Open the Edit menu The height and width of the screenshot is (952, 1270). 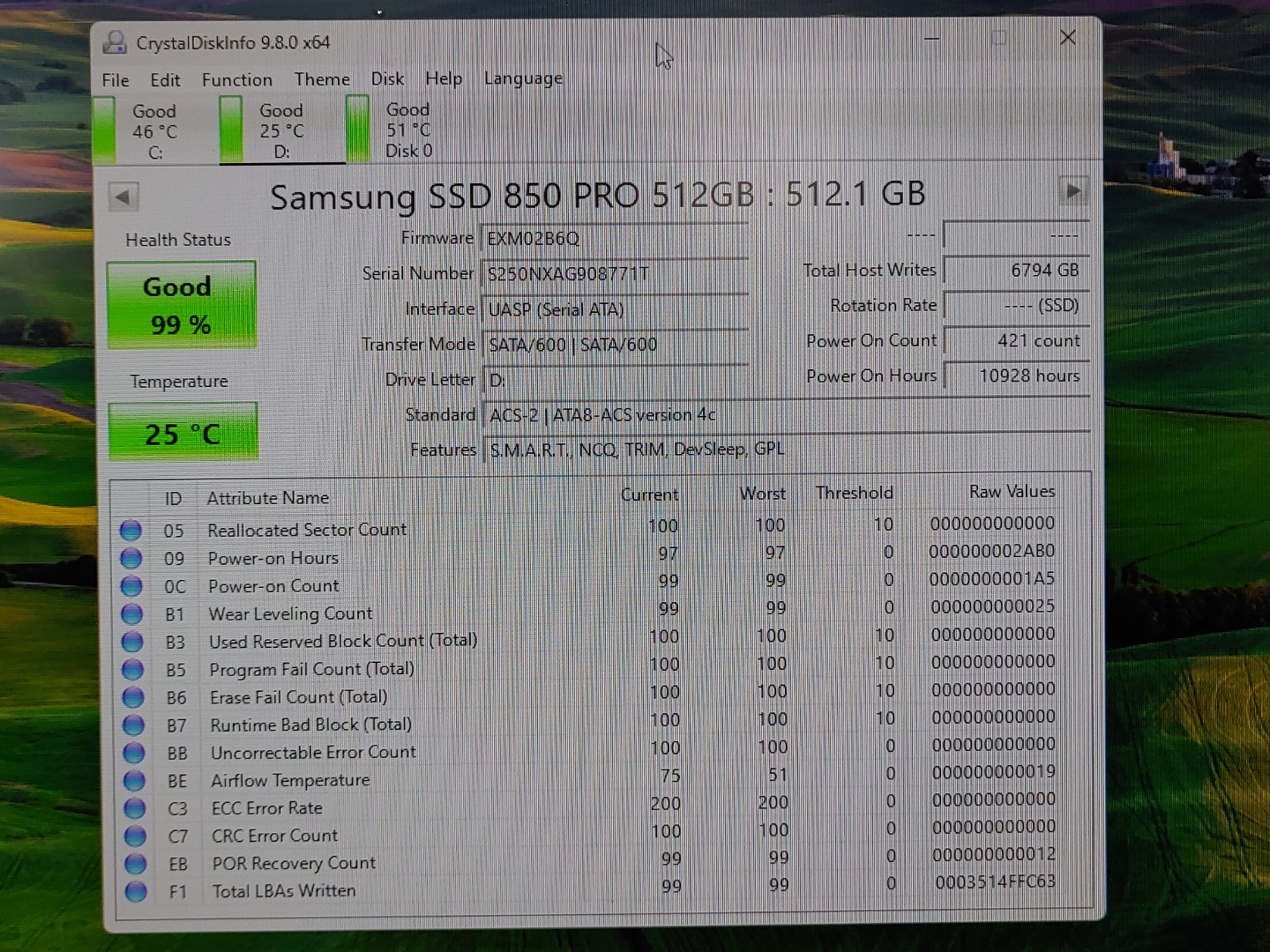(x=165, y=80)
